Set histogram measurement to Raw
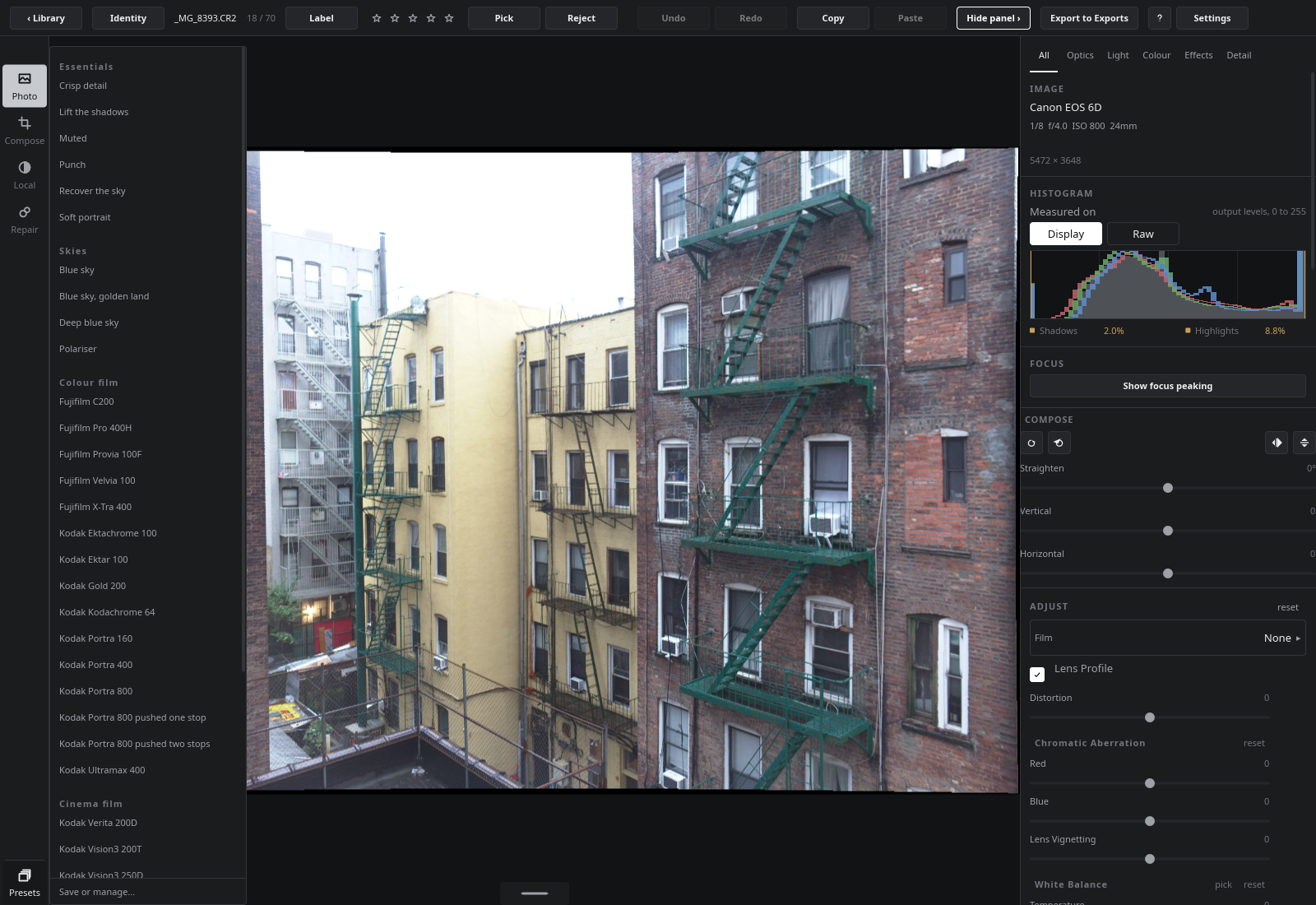Image resolution: width=1316 pixels, height=905 pixels. [1143, 234]
